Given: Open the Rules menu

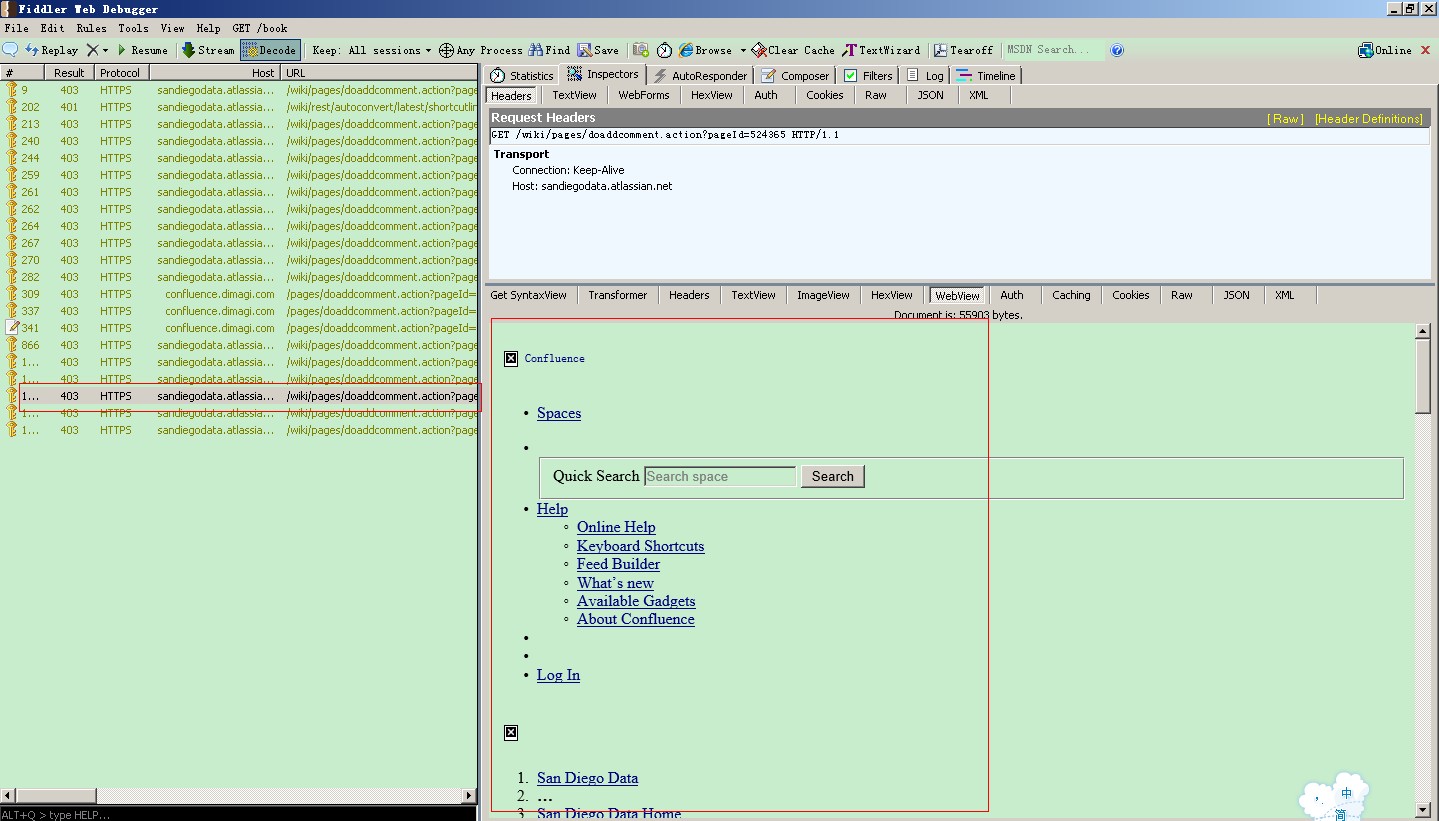Looking at the screenshot, I should (x=91, y=28).
